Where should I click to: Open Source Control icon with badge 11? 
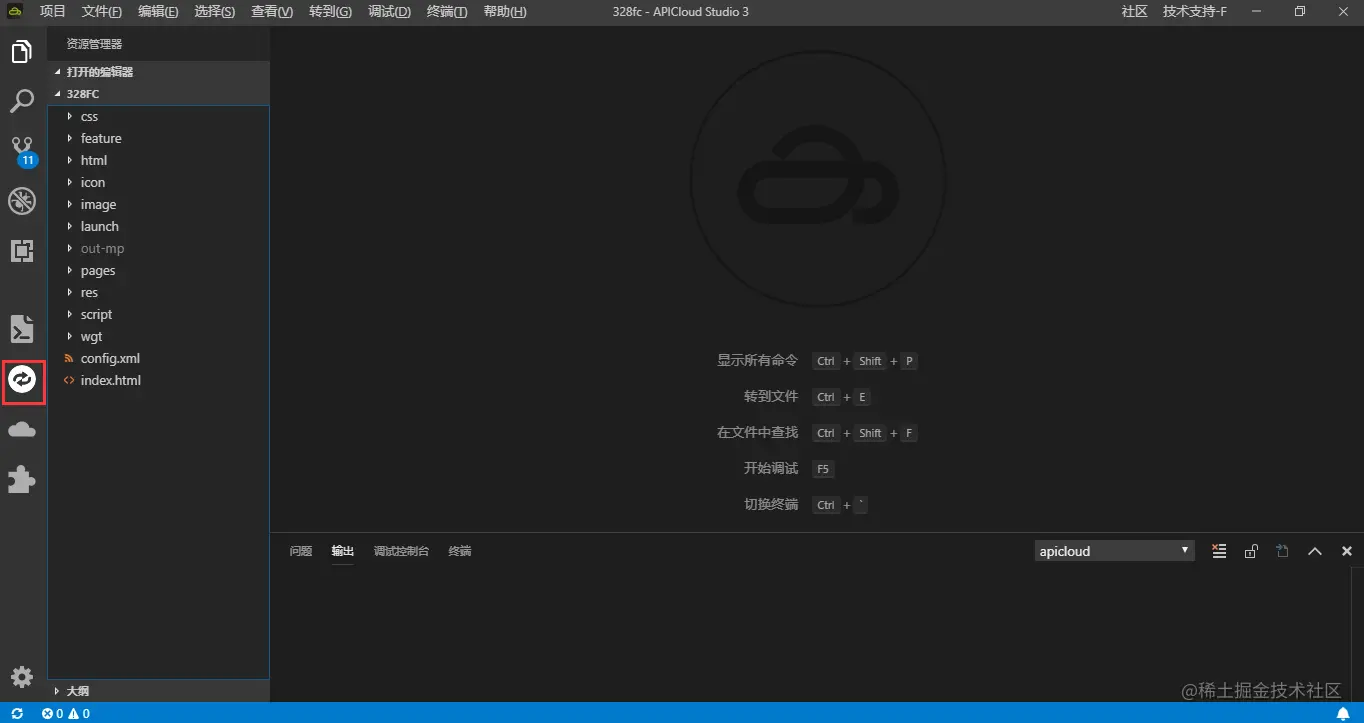click(x=23, y=152)
